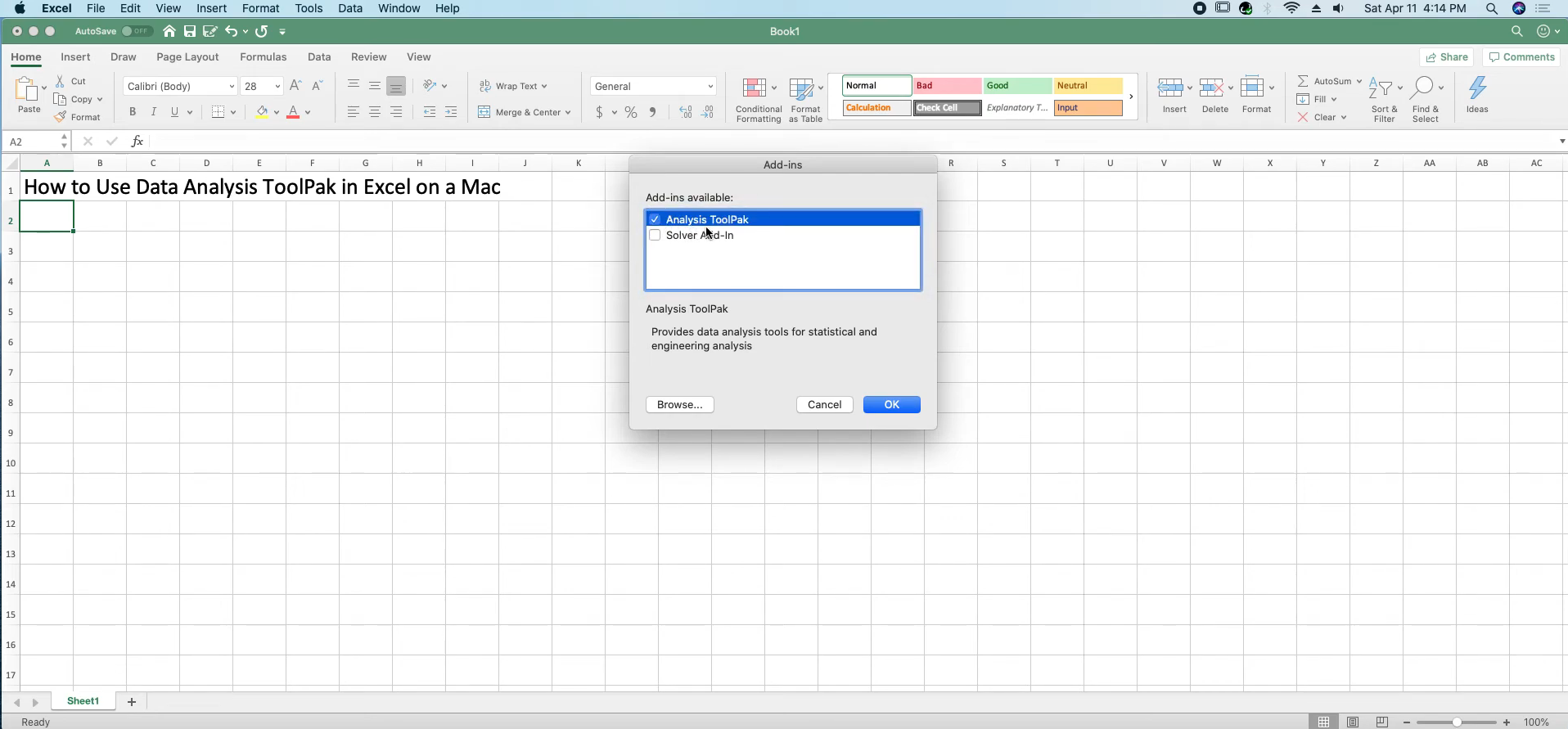Toggle the AutoSave switch
This screenshot has width=1568, height=729.
[x=137, y=31]
